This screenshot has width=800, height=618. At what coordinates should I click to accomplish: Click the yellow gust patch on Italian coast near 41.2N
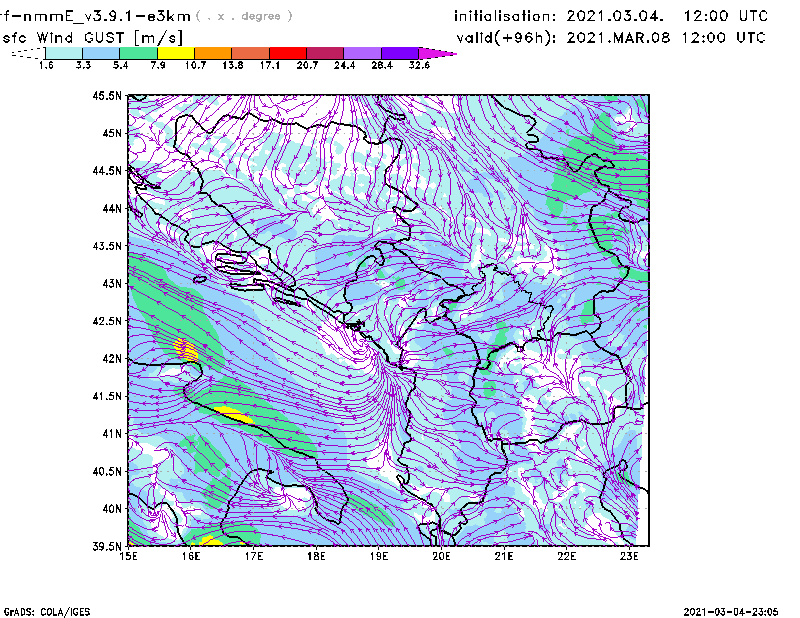tap(234, 414)
